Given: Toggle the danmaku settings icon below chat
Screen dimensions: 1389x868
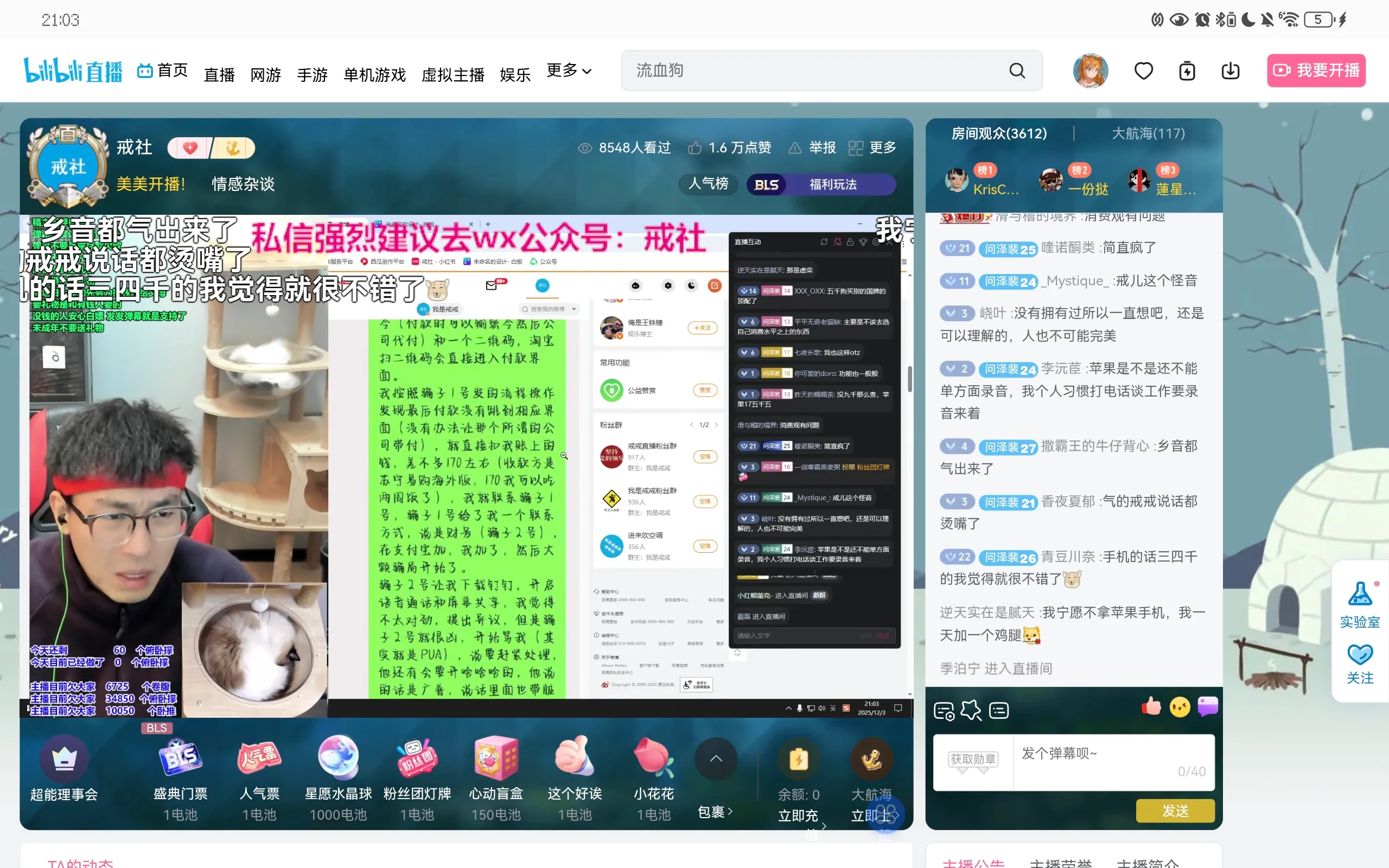Looking at the screenshot, I should tap(944, 711).
